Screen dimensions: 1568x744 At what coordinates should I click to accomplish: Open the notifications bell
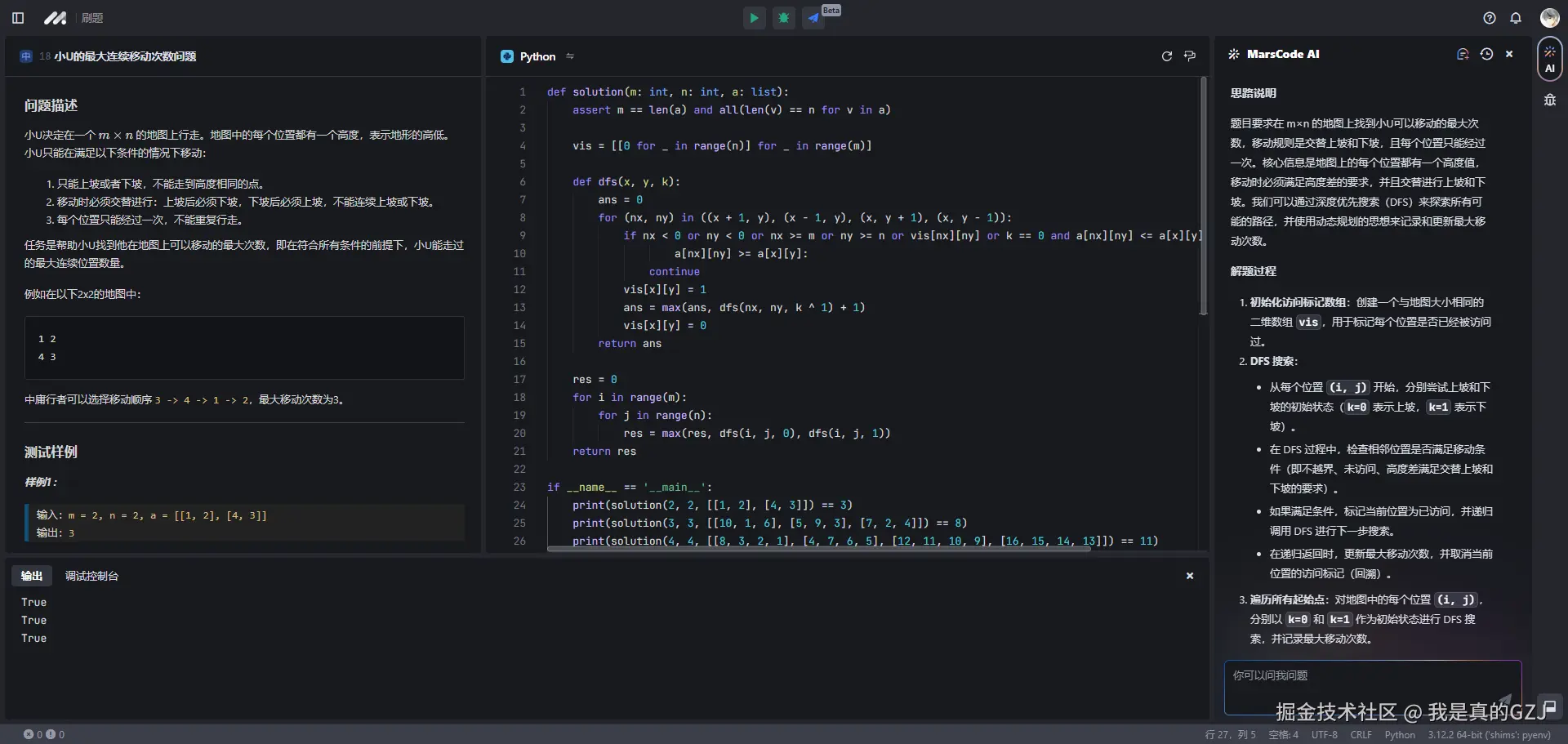pyautogui.click(x=1516, y=18)
